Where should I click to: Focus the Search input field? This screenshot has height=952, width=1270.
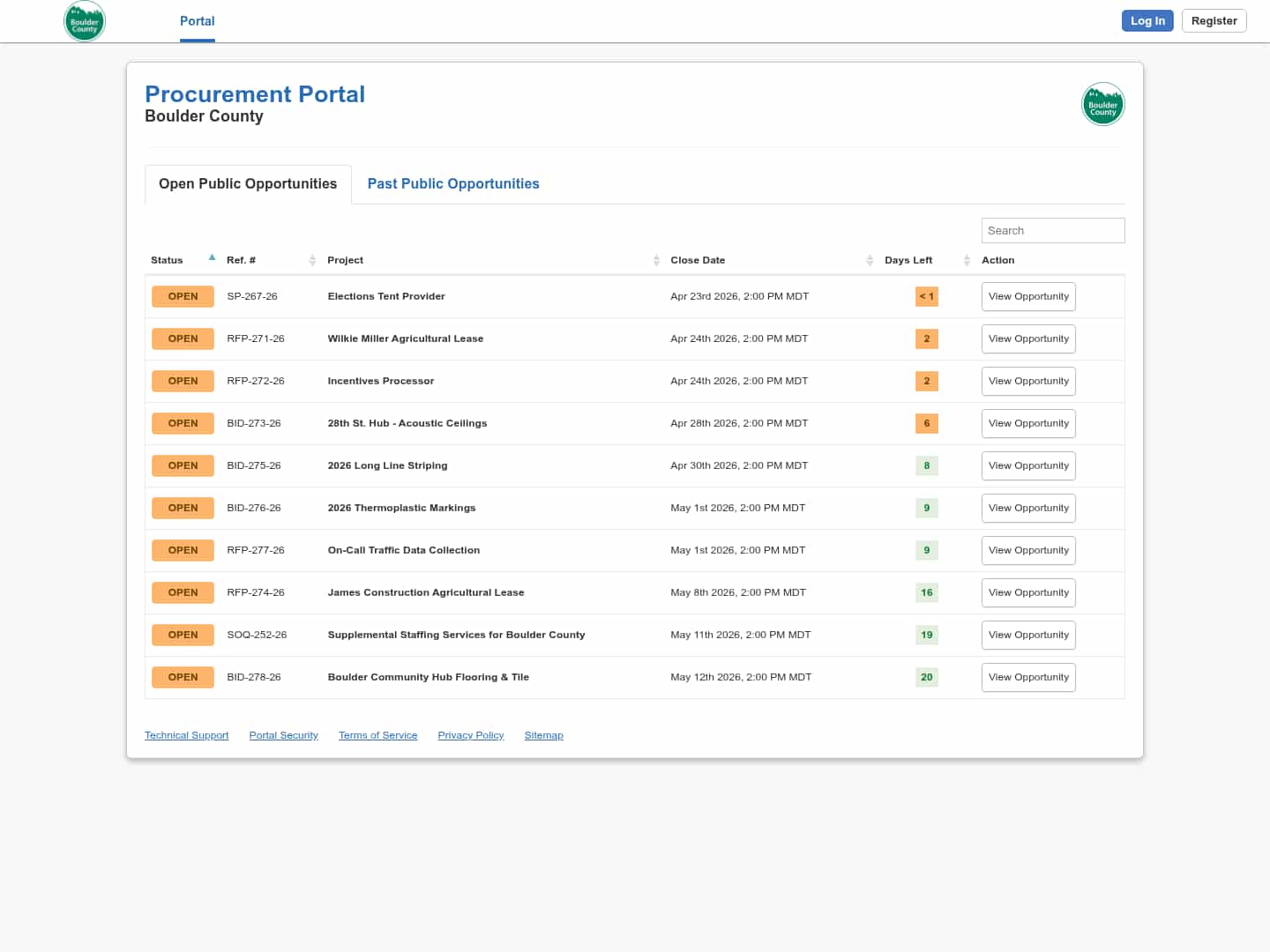pos(1052,231)
